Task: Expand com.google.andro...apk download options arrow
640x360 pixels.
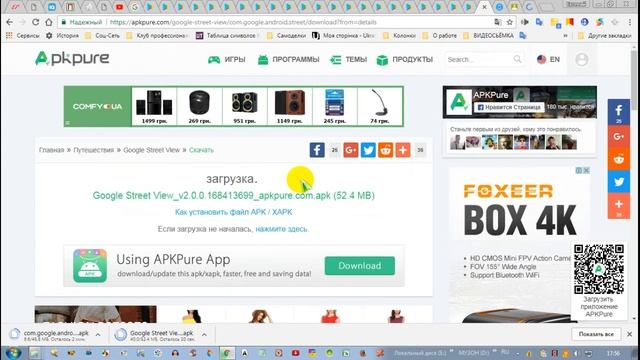Action: click(x=98, y=335)
